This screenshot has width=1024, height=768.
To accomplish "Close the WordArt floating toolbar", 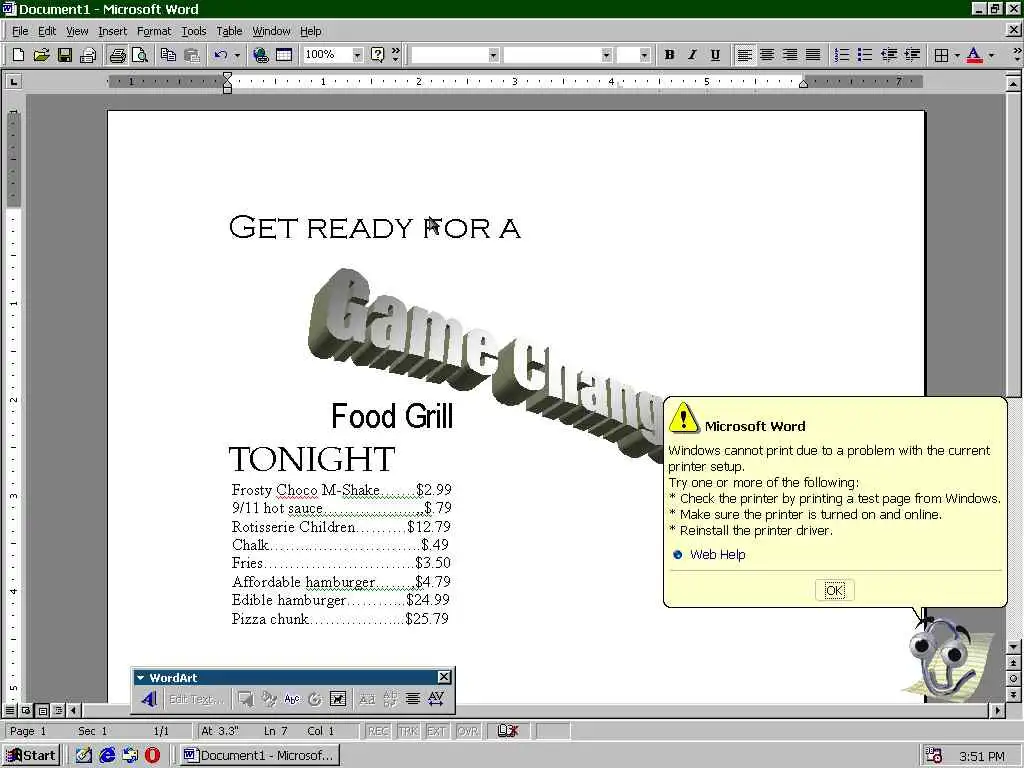I will tap(443, 677).
